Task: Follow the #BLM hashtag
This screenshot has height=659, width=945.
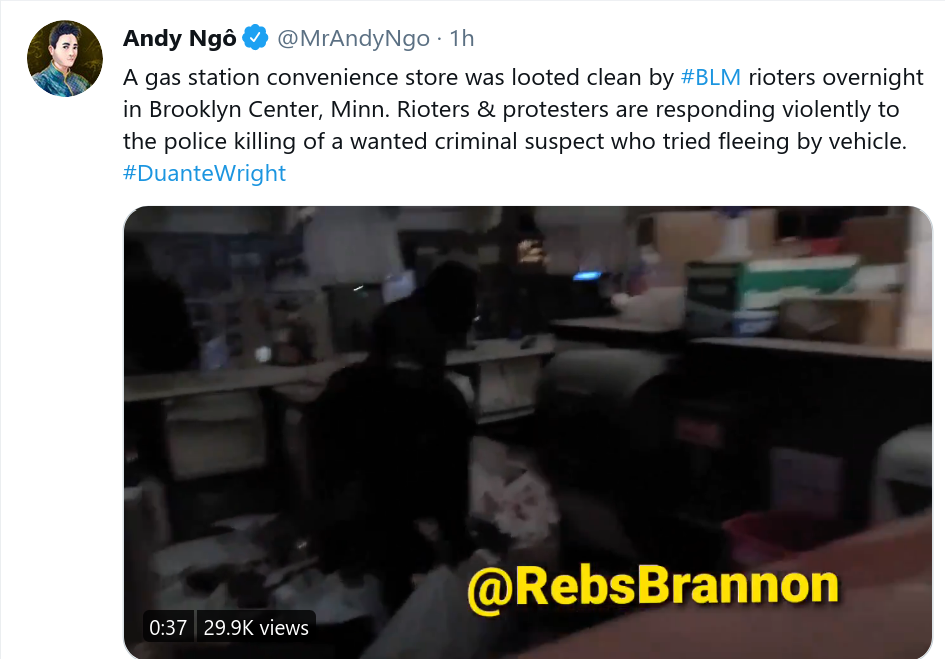Action: point(711,77)
